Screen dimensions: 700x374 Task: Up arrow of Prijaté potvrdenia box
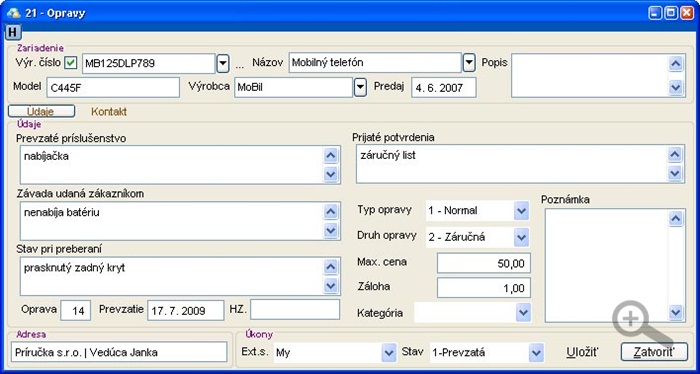(x=675, y=154)
